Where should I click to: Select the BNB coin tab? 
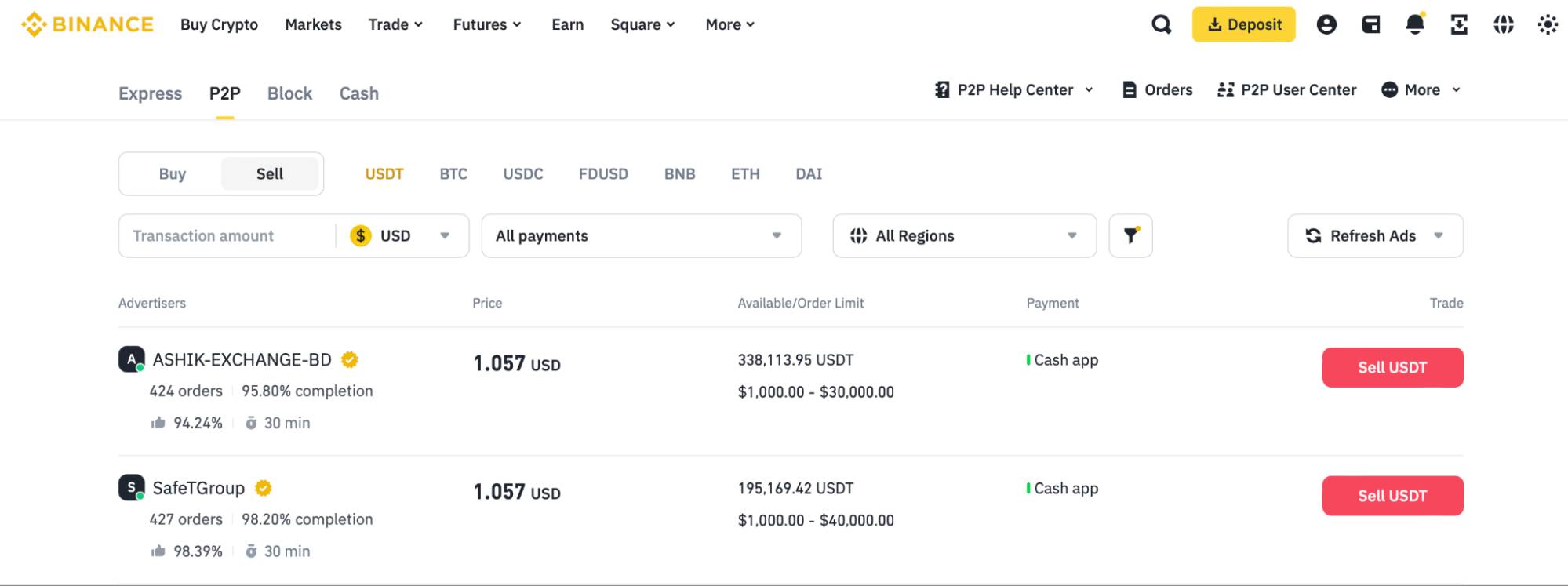(680, 173)
